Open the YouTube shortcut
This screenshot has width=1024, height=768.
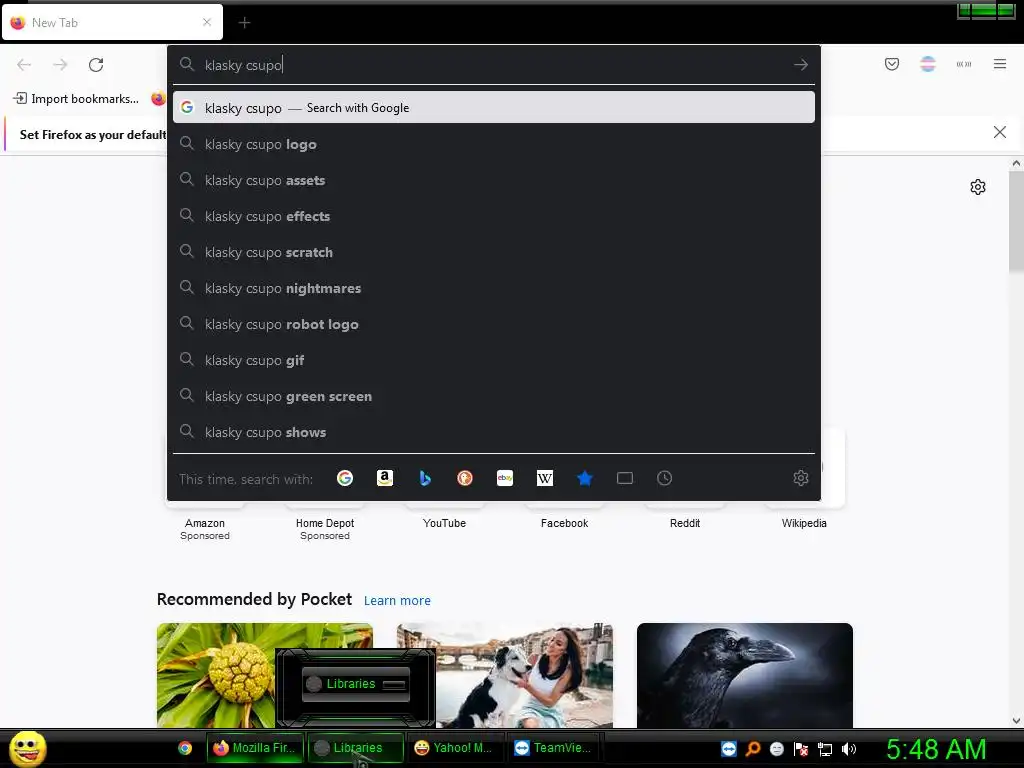pyautogui.click(x=444, y=522)
